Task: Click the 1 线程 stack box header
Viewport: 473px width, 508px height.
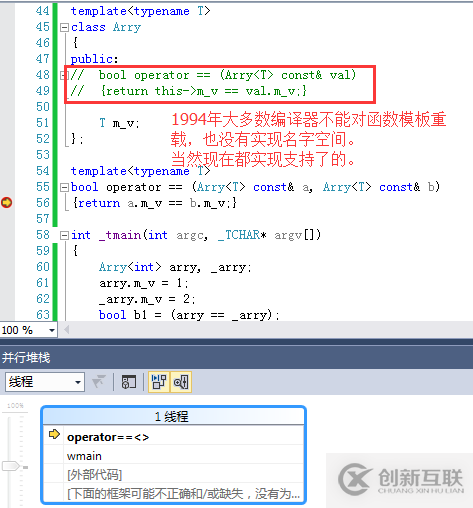Action: pos(173,416)
